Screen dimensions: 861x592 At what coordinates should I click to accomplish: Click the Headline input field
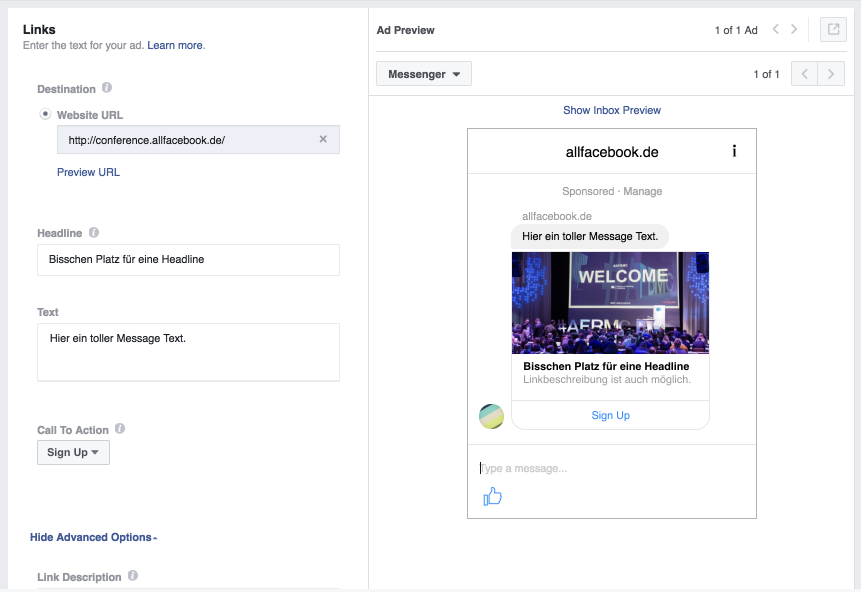(x=188, y=260)
